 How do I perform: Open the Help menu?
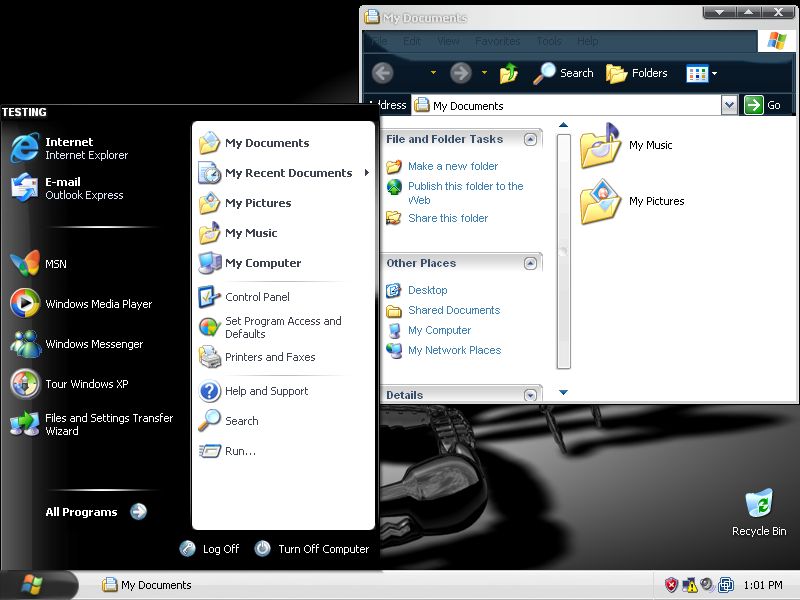pyautogui.click(x=588, y=41)
